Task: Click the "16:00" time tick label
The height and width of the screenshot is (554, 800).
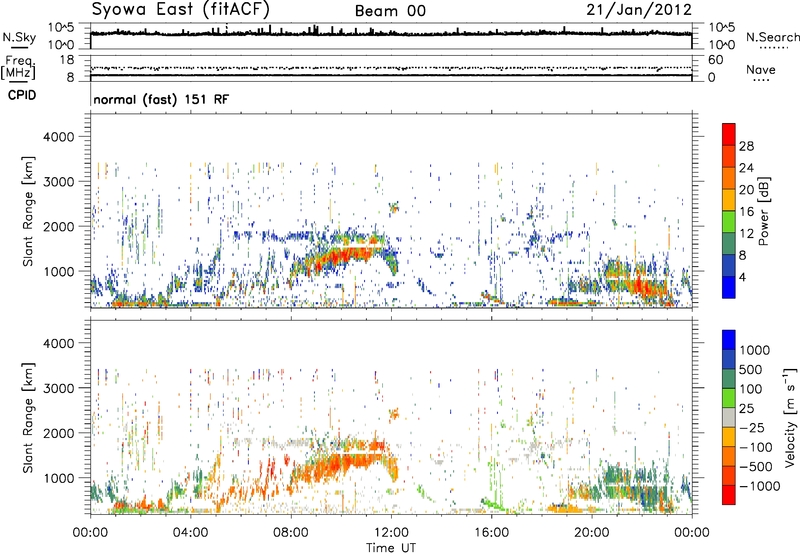Action: pyautogui.click(x=491, y=532)
